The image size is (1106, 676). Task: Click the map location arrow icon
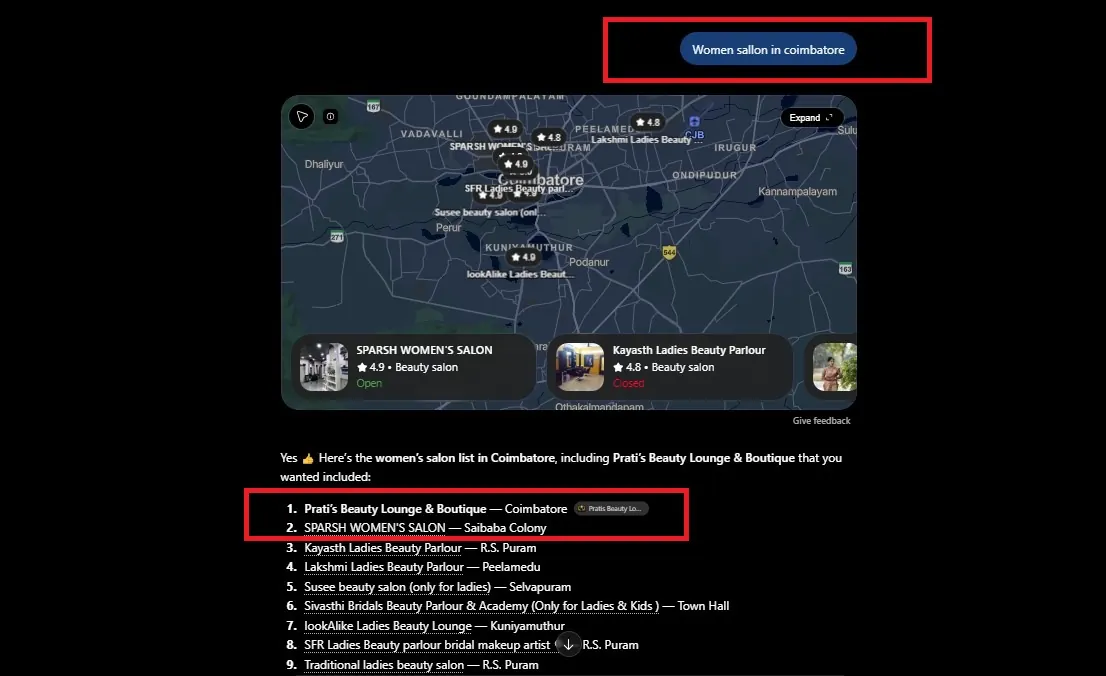pyautogui.click(x=302, y=116)
